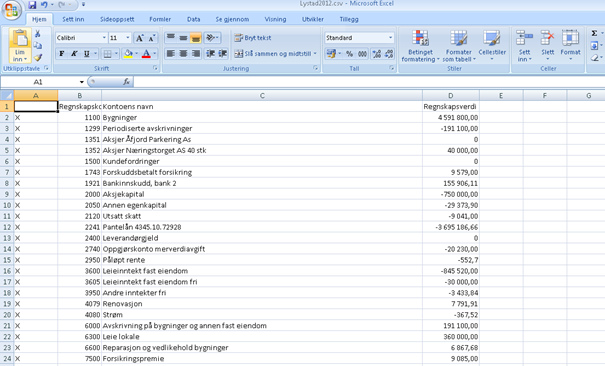The width and height of the screenshot is (605, 366).
Task: Open the font color dropdown arrow
Action: point(155,54)
